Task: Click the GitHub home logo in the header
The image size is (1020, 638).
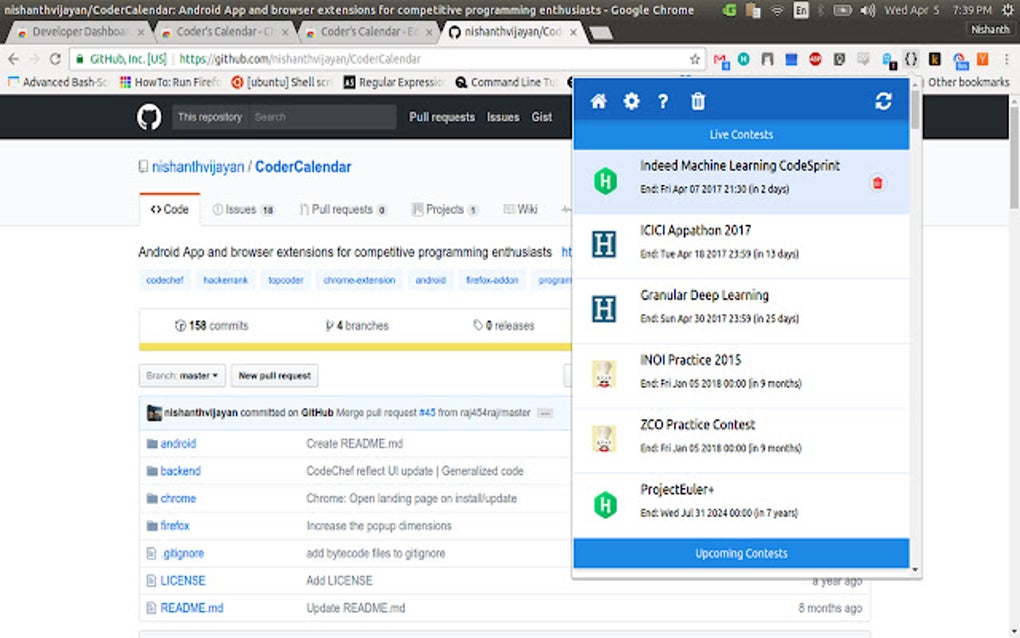Action: pos(148,117)
